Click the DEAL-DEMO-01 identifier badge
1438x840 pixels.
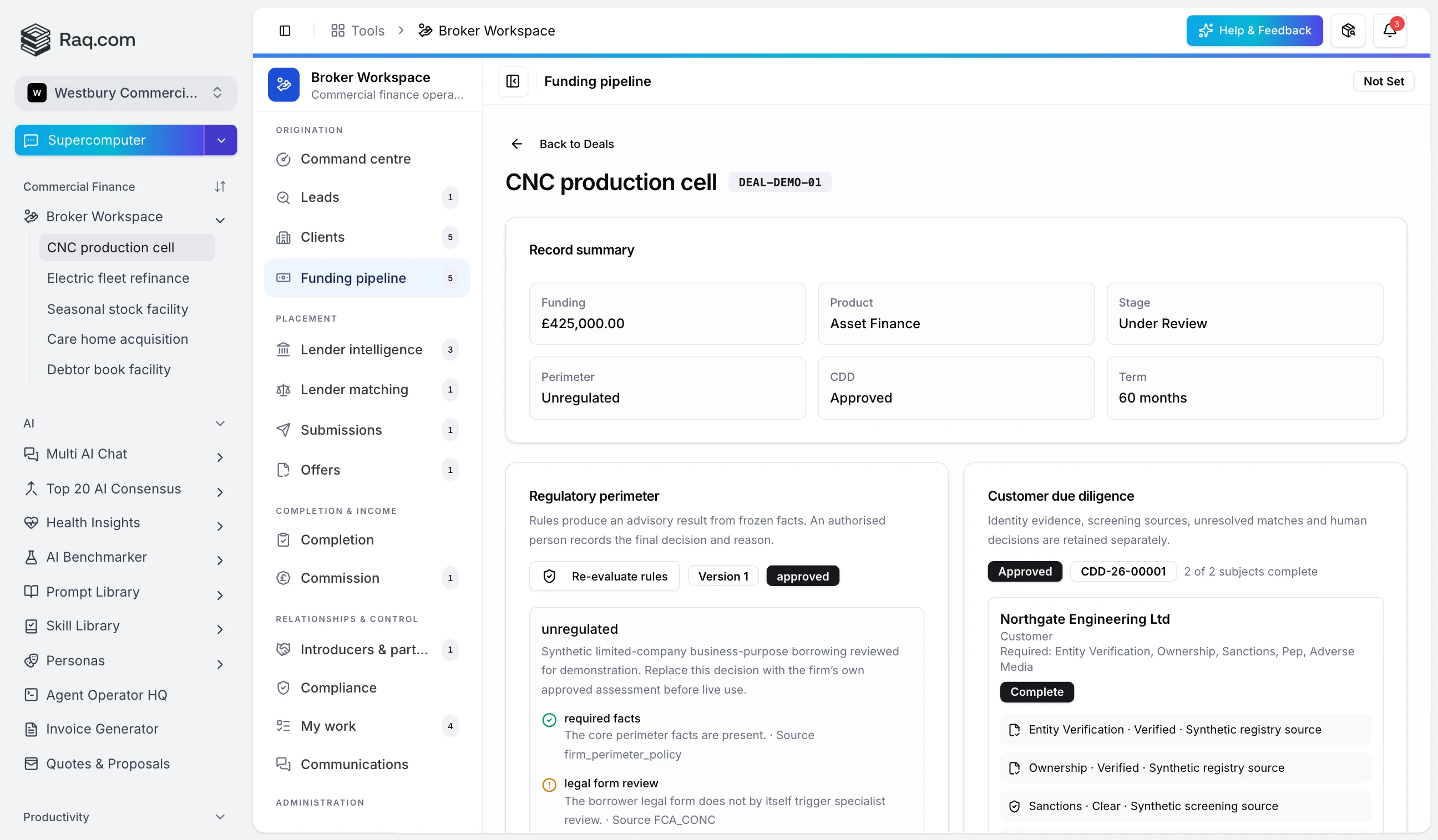click(x=779, y=182)
